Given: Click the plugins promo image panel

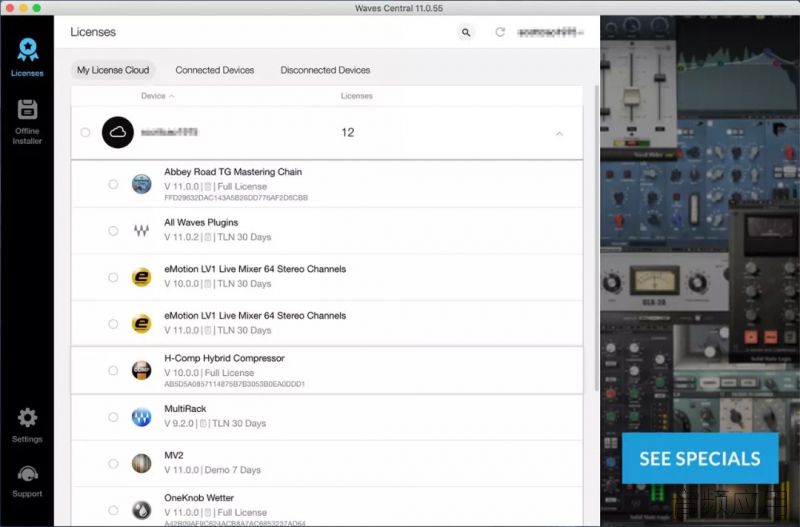Looking at the screenshot, I should pos(700,271).
